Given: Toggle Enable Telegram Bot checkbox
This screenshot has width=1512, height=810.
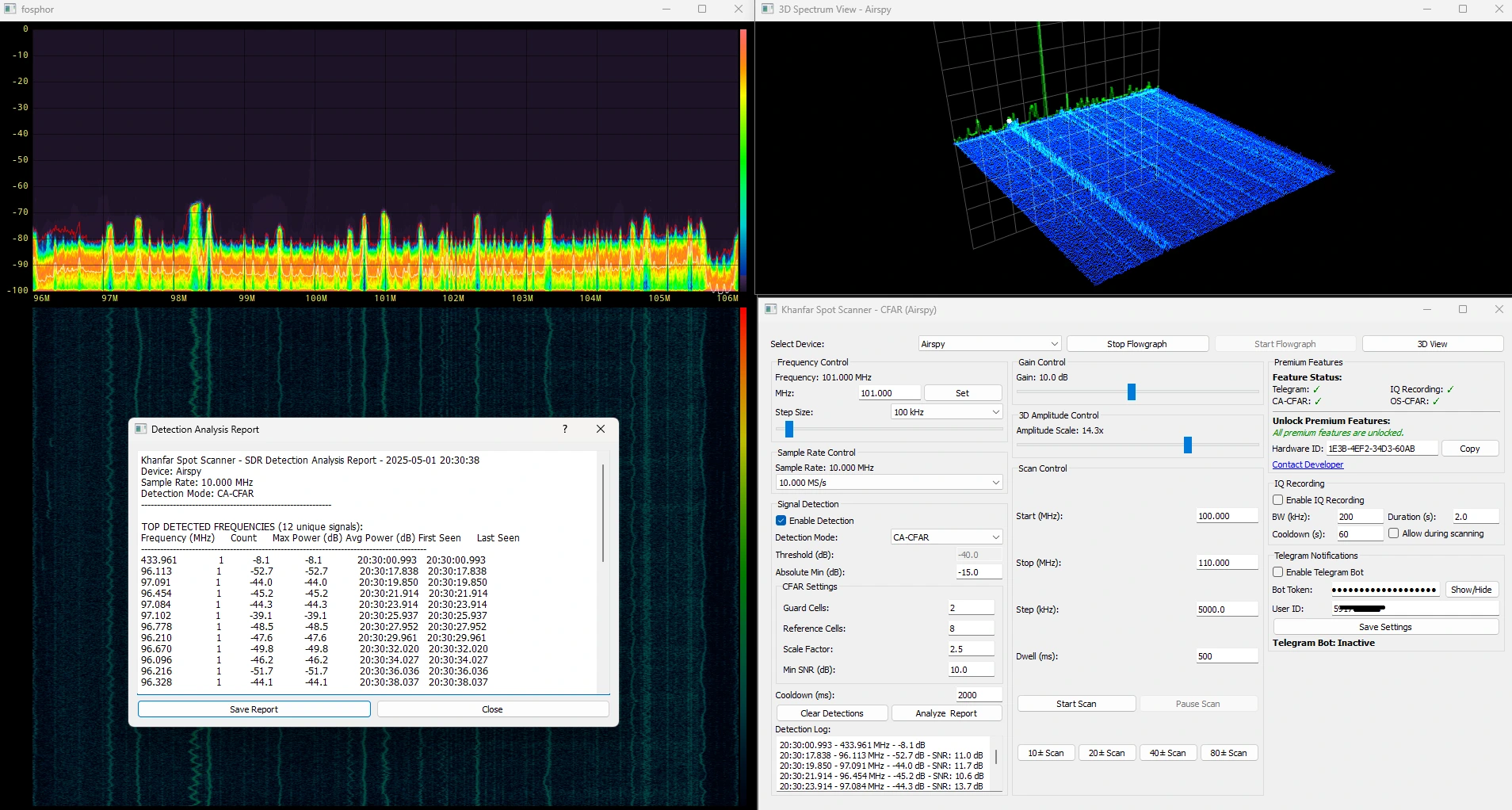Looking at the screenshot, I should pyautogui.click(x=1277, y=572).
